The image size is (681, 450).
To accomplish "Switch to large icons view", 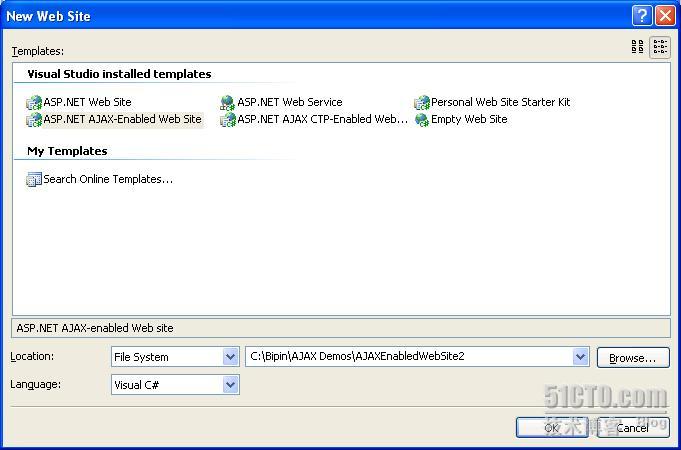I will (638, 47).
